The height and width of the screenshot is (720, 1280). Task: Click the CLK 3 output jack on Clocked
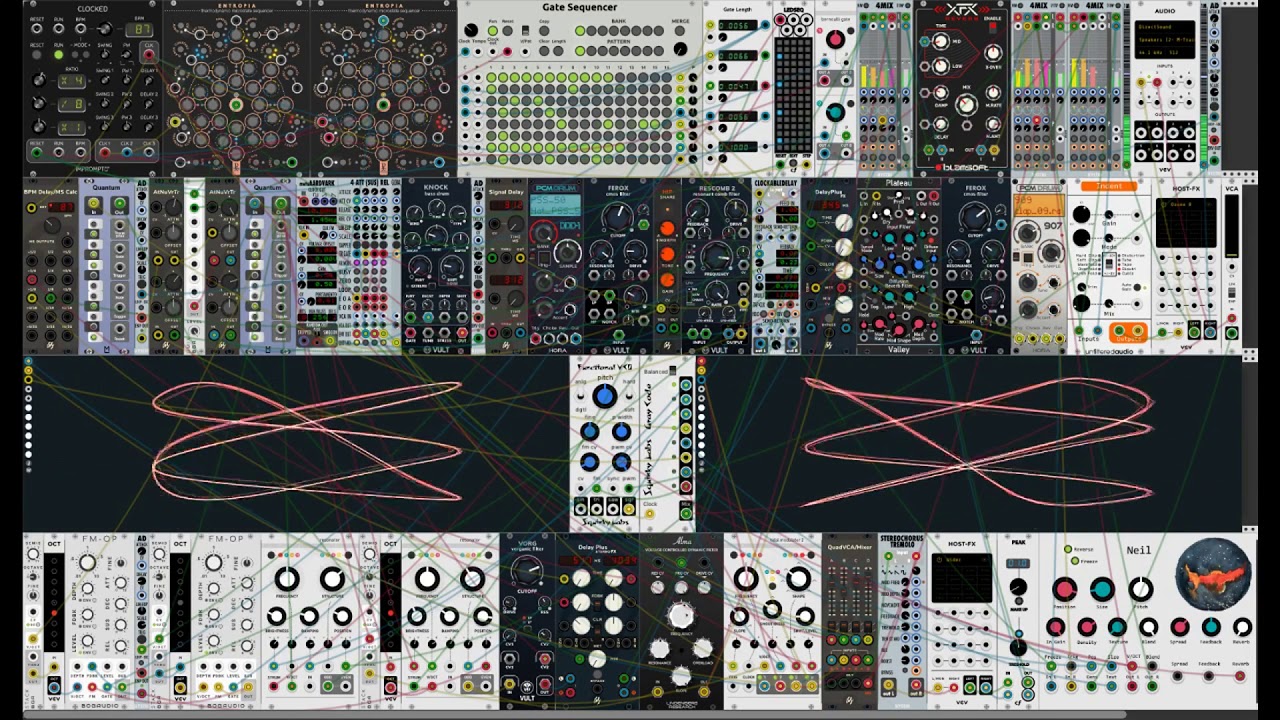click(148, 153)
